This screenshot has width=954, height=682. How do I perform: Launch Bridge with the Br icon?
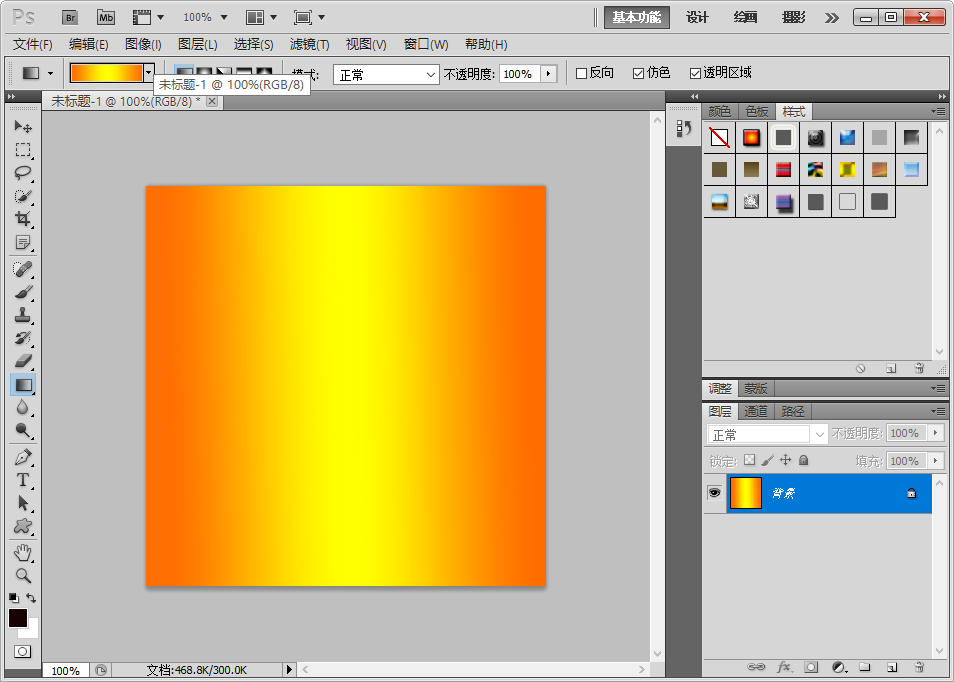point(70,18)
